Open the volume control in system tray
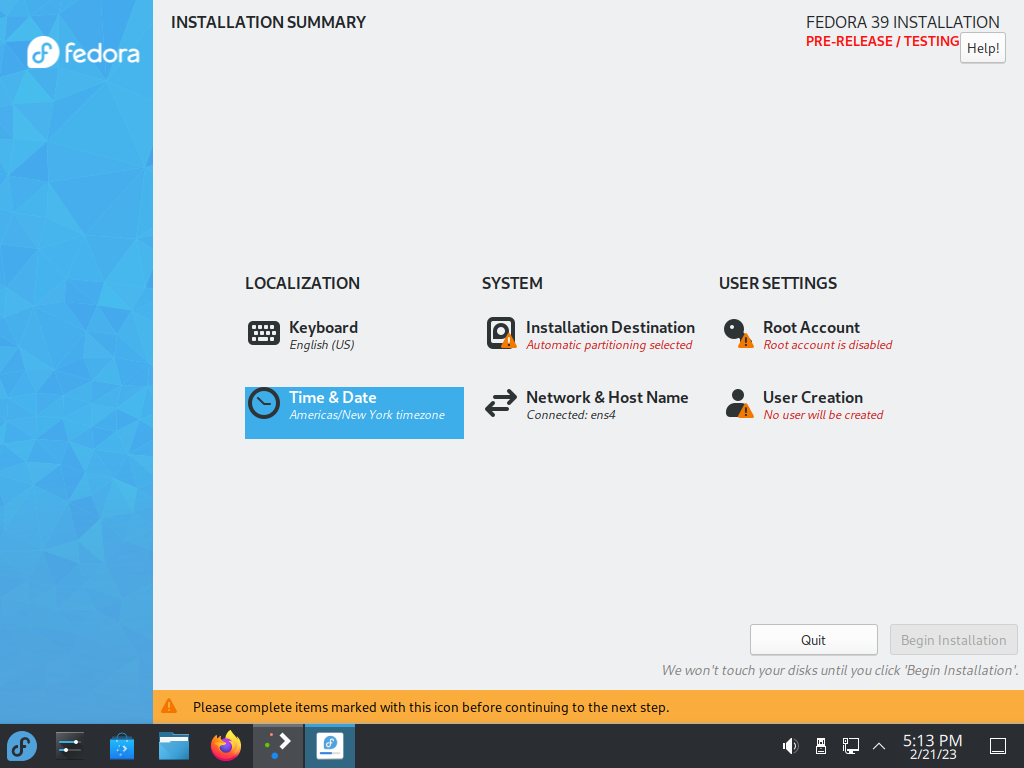 click(x=790, y=746)
